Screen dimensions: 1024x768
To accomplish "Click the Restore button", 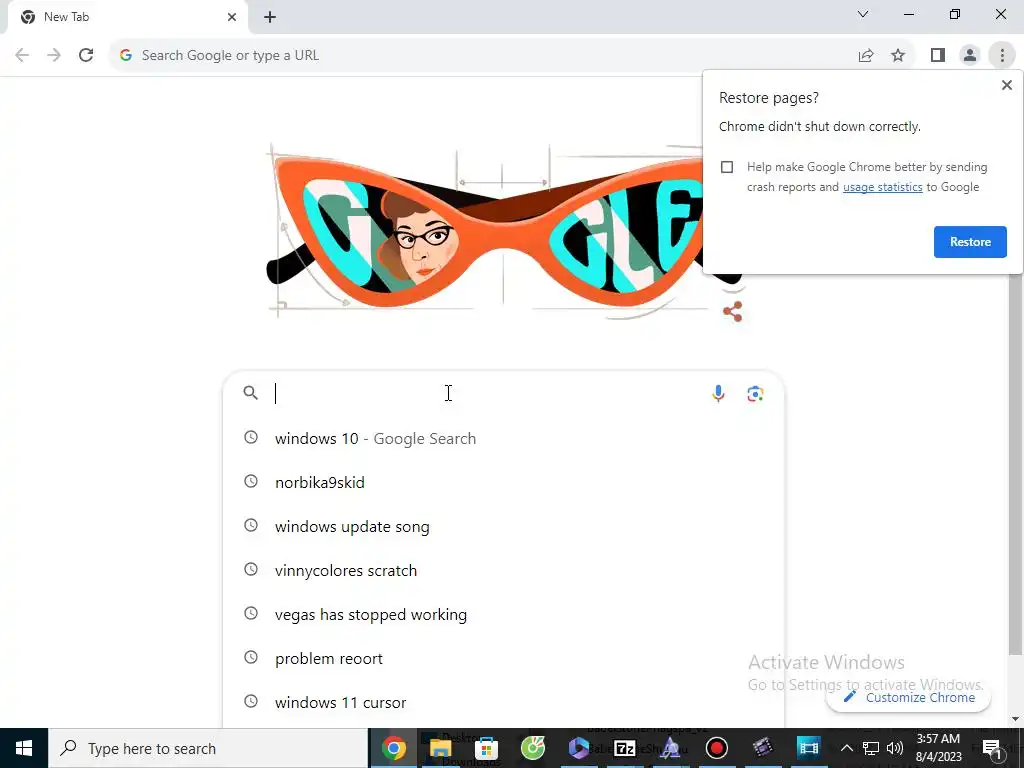I will coord(970,242).
